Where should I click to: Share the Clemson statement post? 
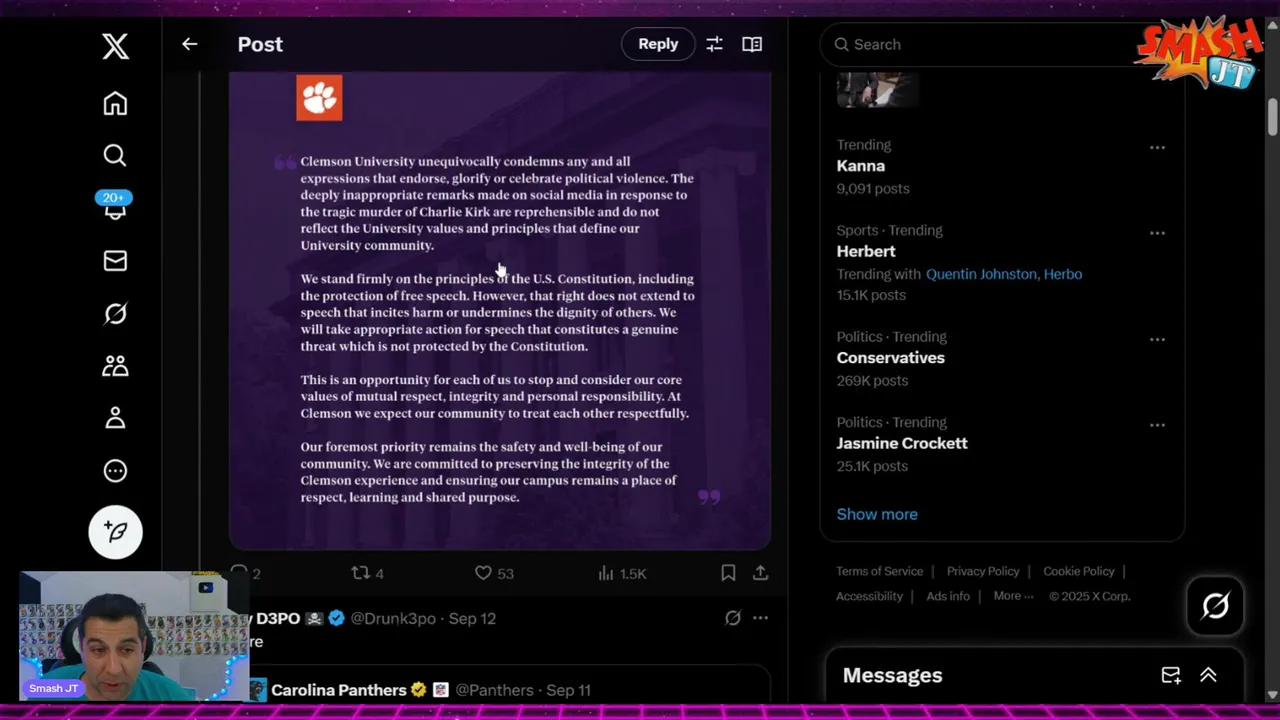click(761, 573)
